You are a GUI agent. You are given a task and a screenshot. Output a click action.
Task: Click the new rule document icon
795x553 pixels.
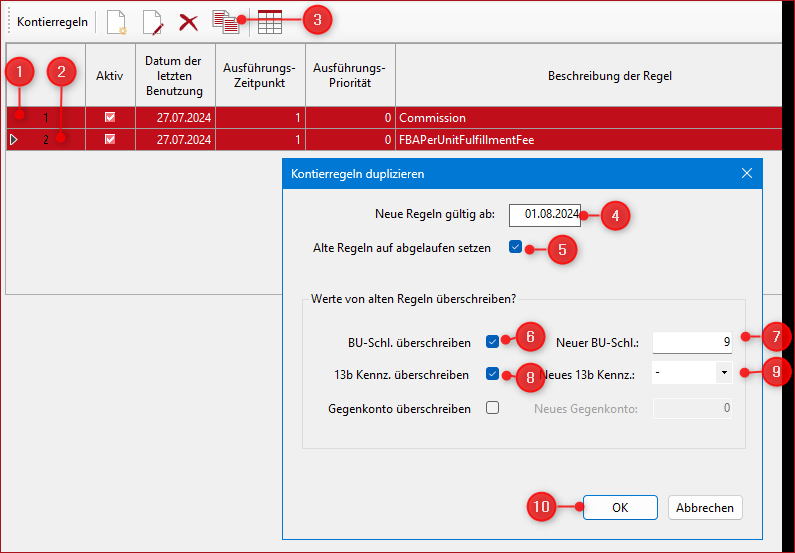[x=116, y=22]
